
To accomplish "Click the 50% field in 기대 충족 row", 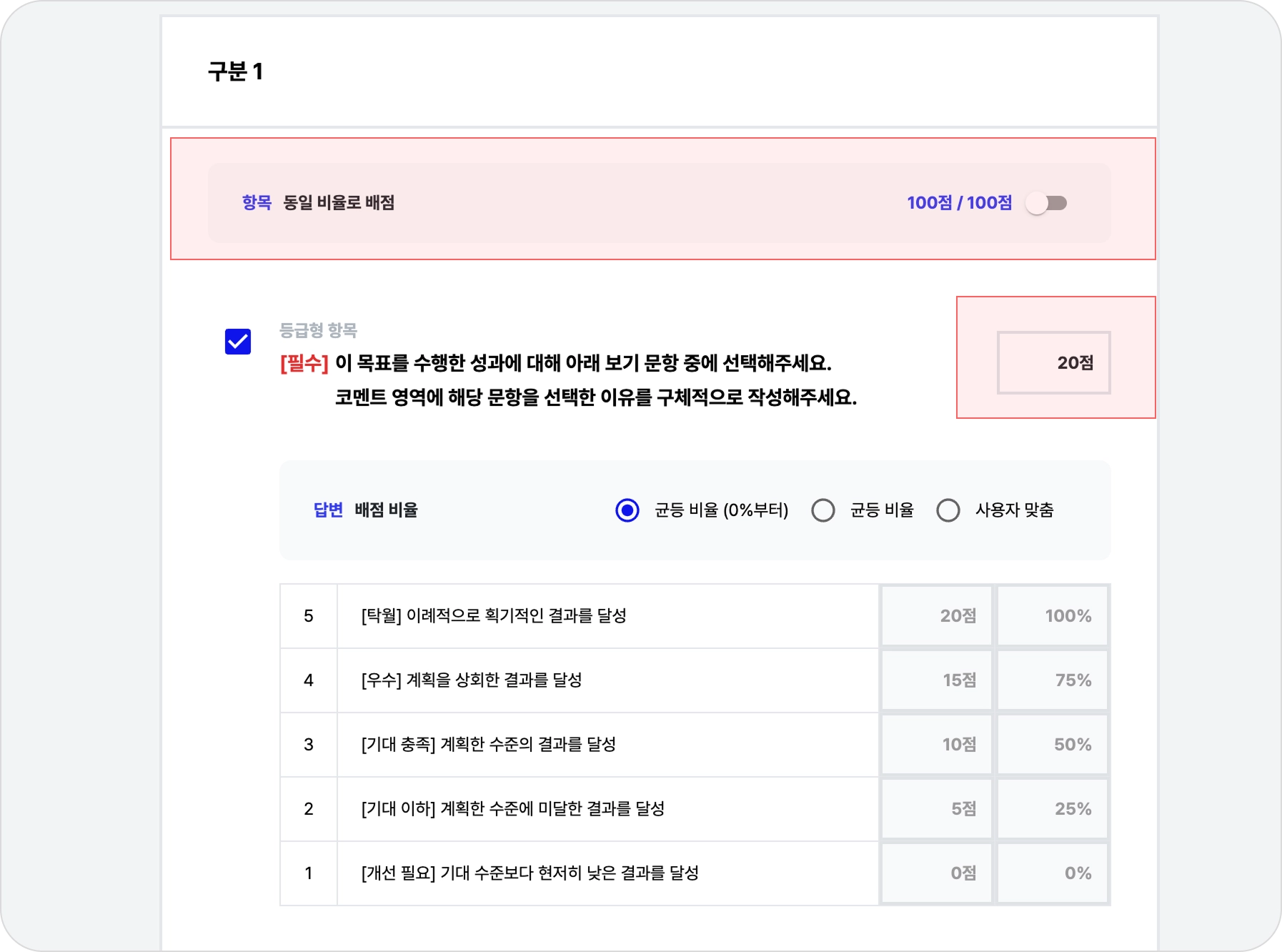I will point(1053,745).
